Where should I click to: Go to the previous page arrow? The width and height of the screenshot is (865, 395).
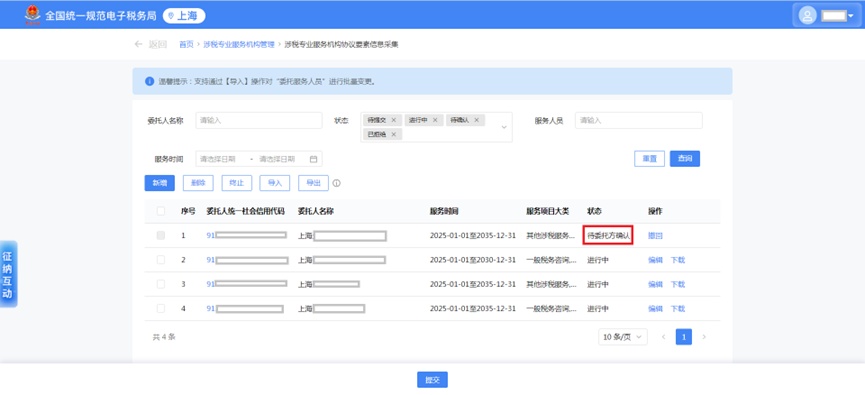pyautogui.click(x=664, y=337)
